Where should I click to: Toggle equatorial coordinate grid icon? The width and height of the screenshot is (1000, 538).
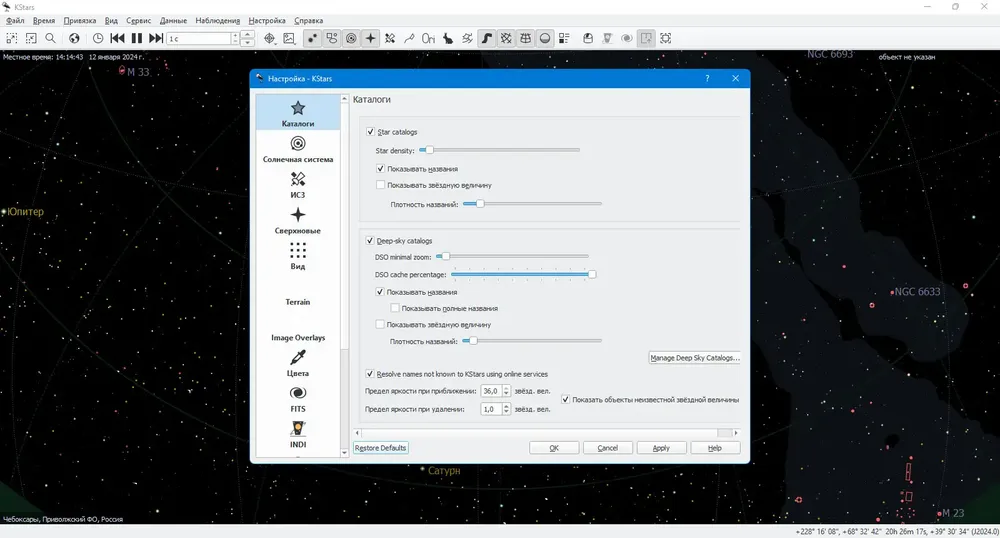[x=506, y=38]
